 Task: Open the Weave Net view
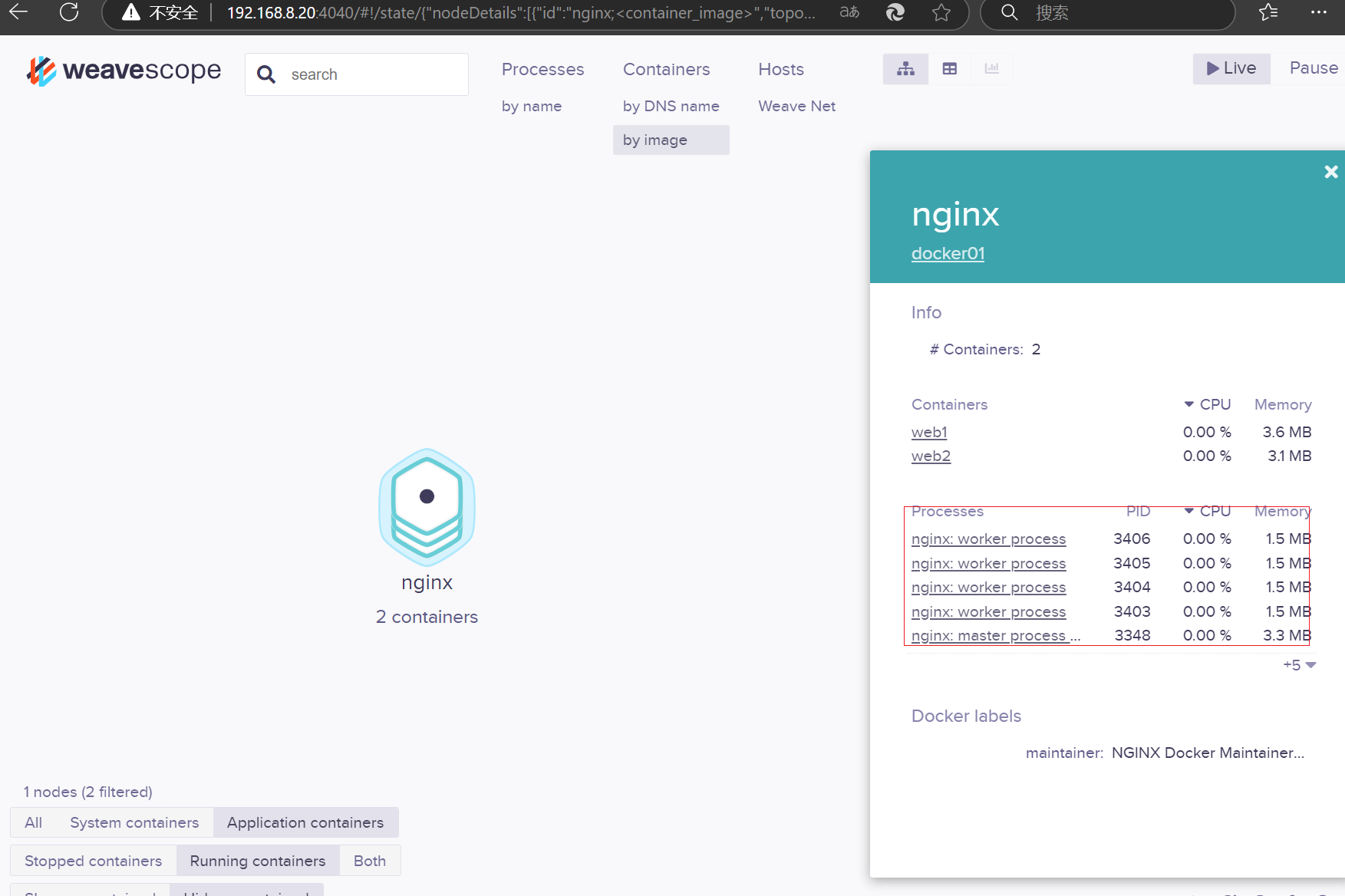(796, 106)
